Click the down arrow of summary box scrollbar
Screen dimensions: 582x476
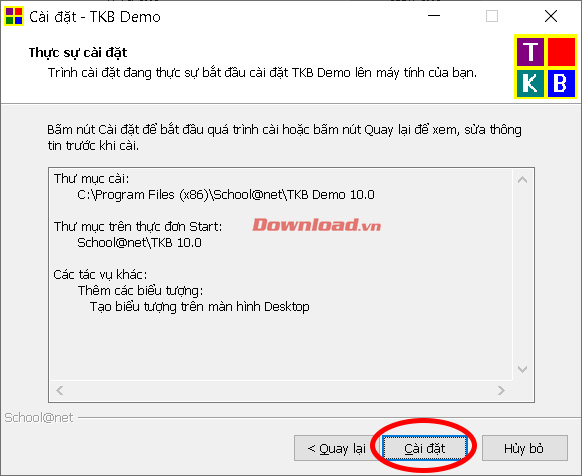tap(523, 369)
